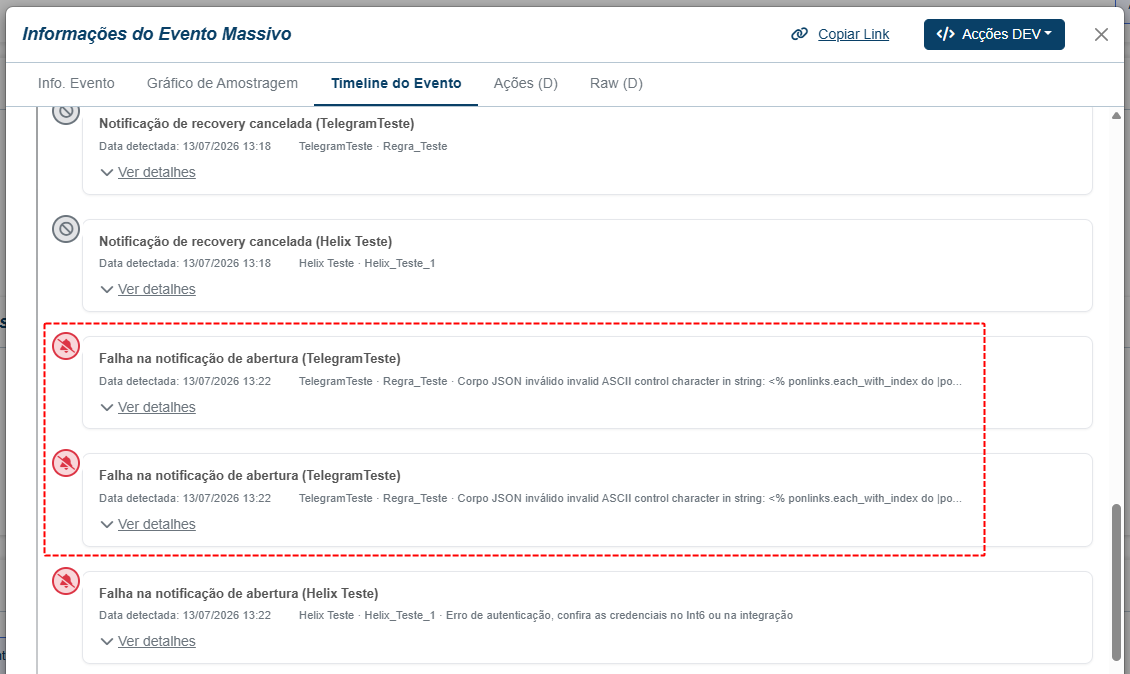Screen dimensions: 1130x674
Task: Go to the "Ações (D)" tab
Action: tap(525, 84)
